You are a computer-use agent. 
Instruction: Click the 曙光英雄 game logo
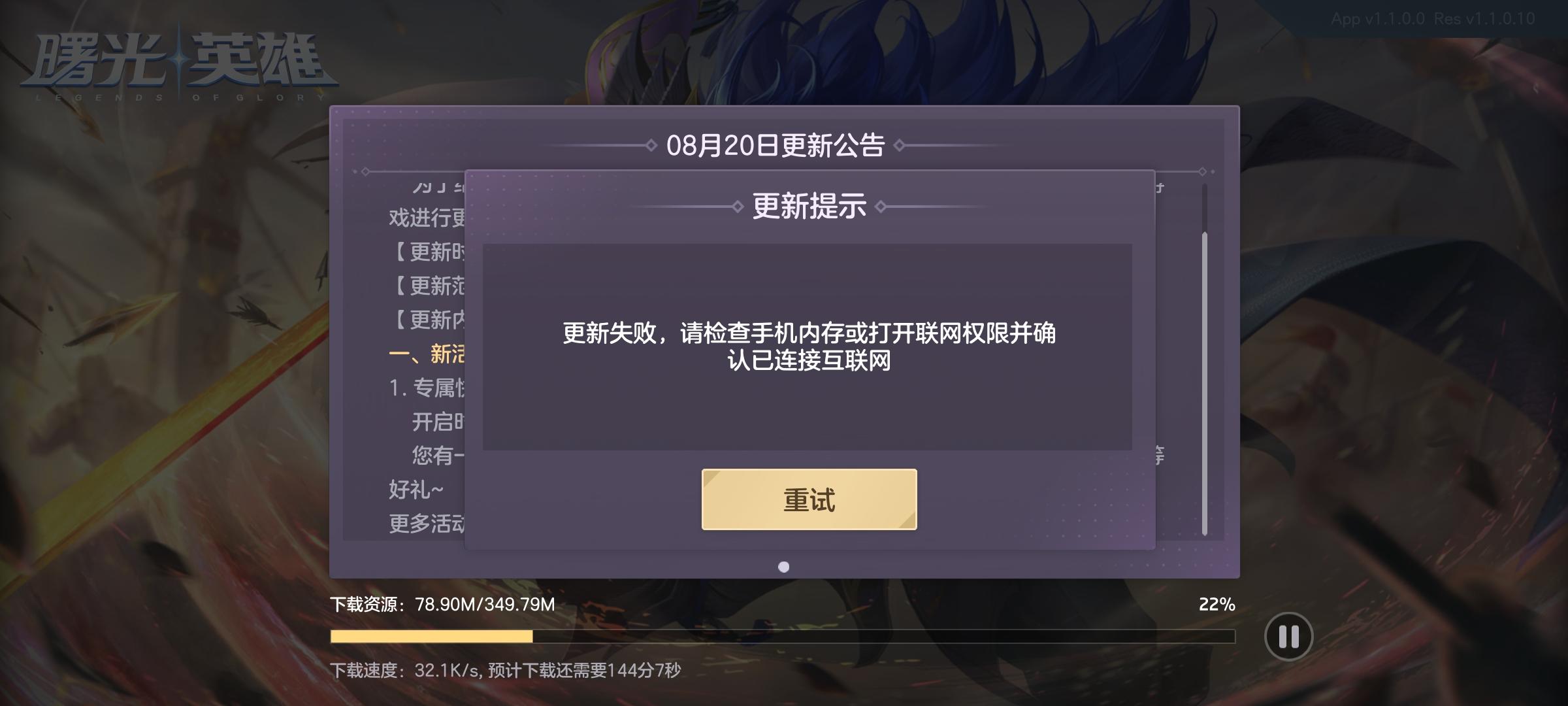coord(180,62)
